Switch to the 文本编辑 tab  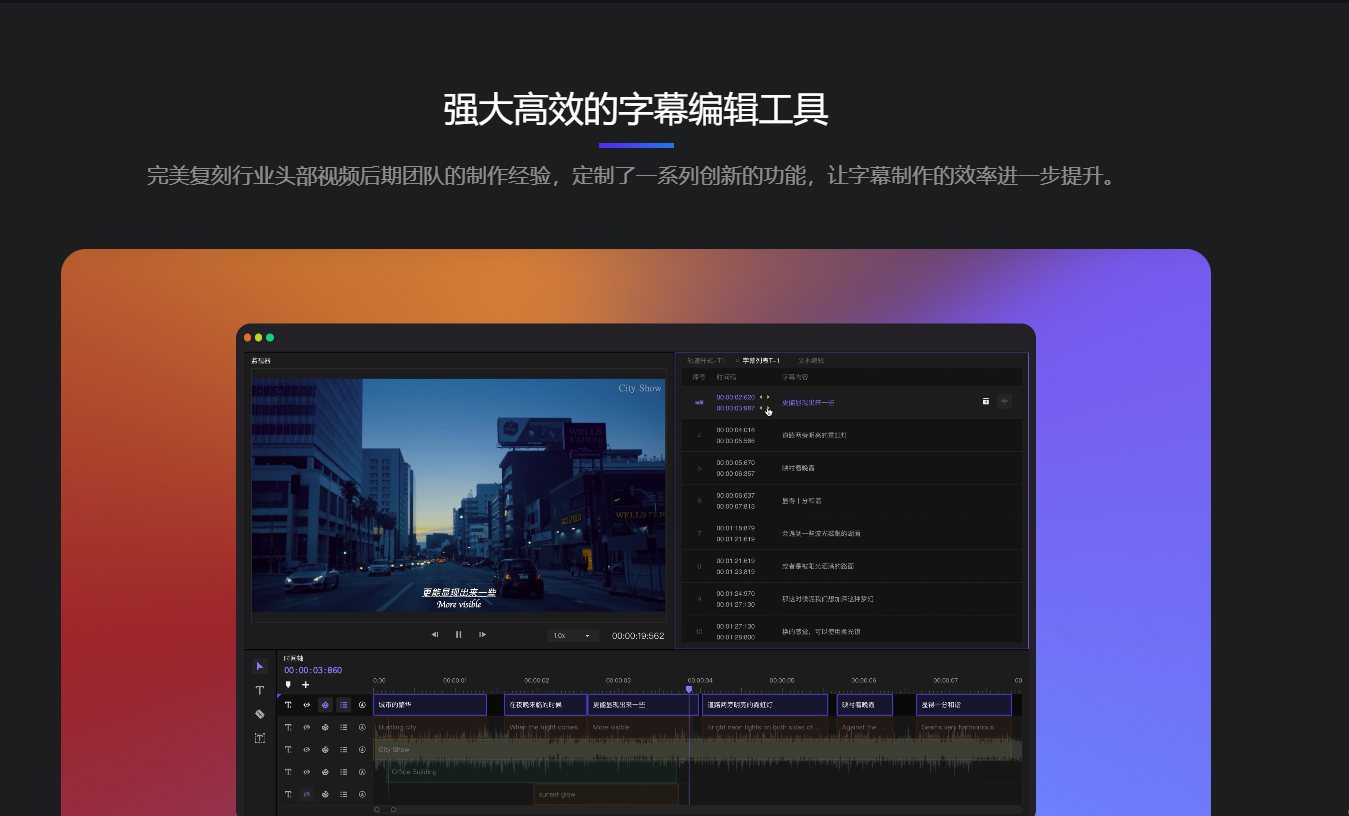(x=812, y=361)
